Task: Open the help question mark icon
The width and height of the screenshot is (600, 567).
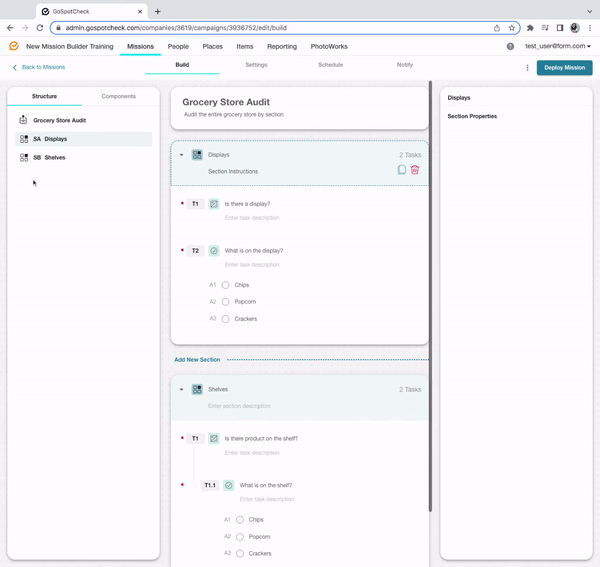Action: click(x=510, y=46)
